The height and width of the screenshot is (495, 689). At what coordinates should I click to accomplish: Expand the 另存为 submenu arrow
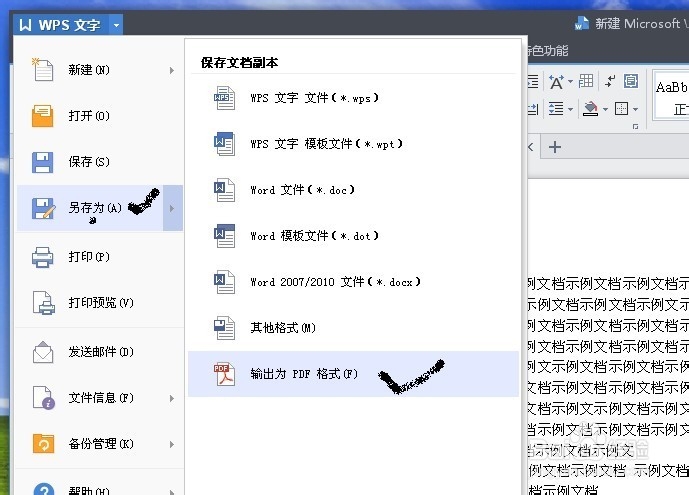[173, 208]
